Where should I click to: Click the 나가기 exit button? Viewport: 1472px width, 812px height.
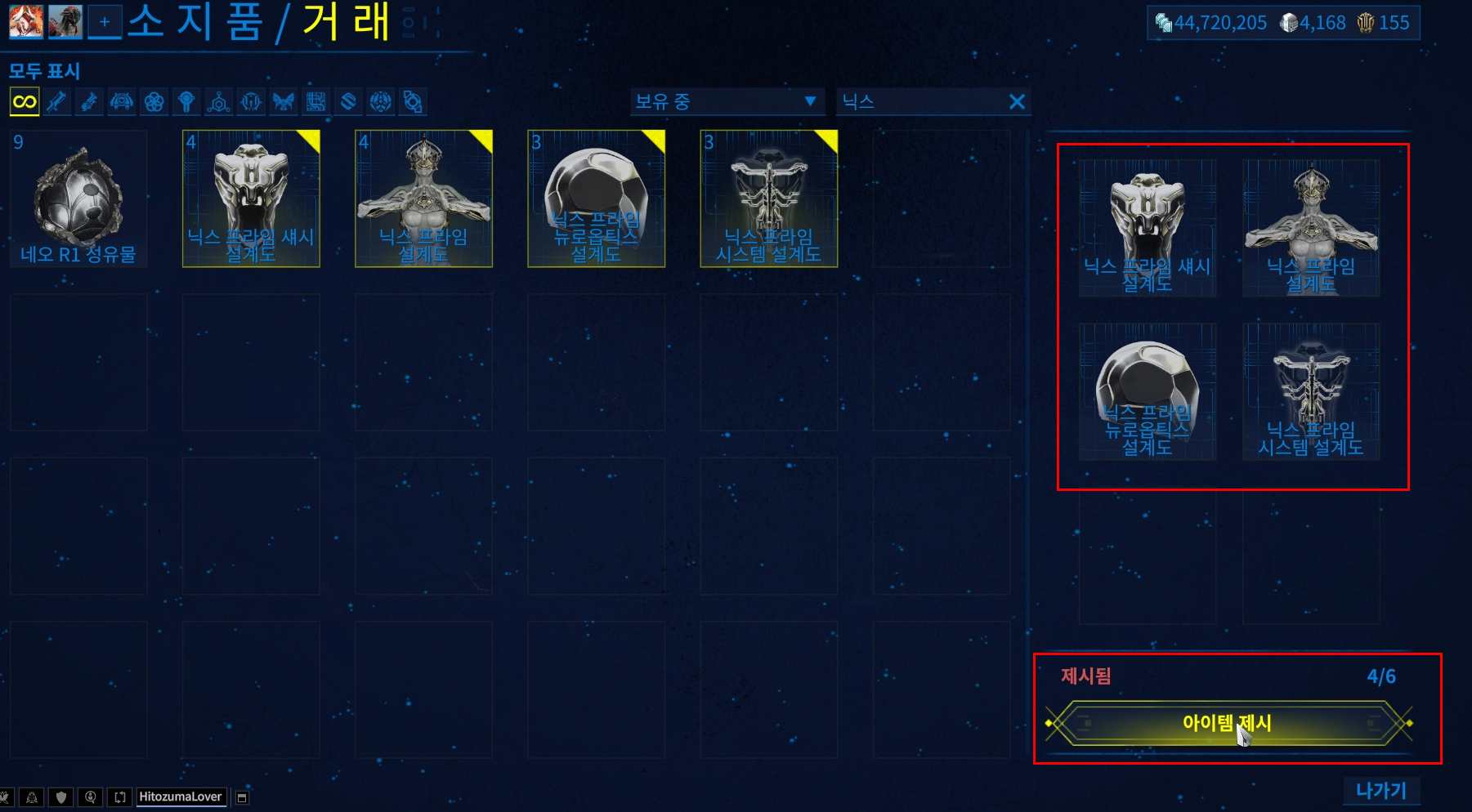(1381, 791)
